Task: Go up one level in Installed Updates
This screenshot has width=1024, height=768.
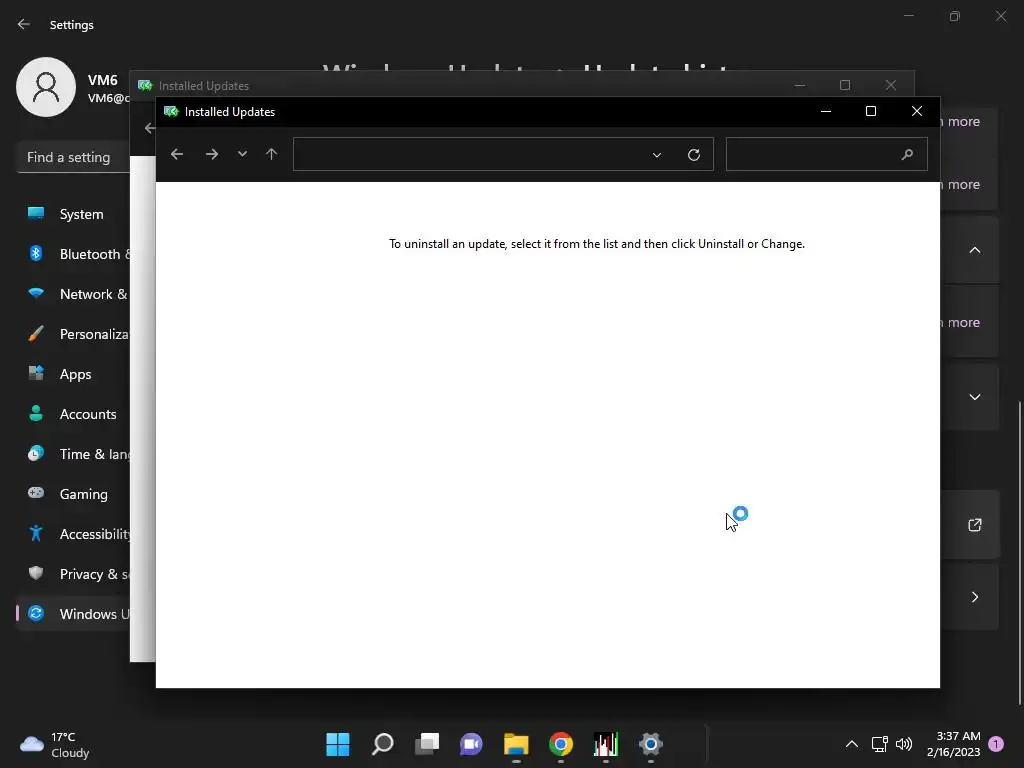Action: tap(272, 154)
